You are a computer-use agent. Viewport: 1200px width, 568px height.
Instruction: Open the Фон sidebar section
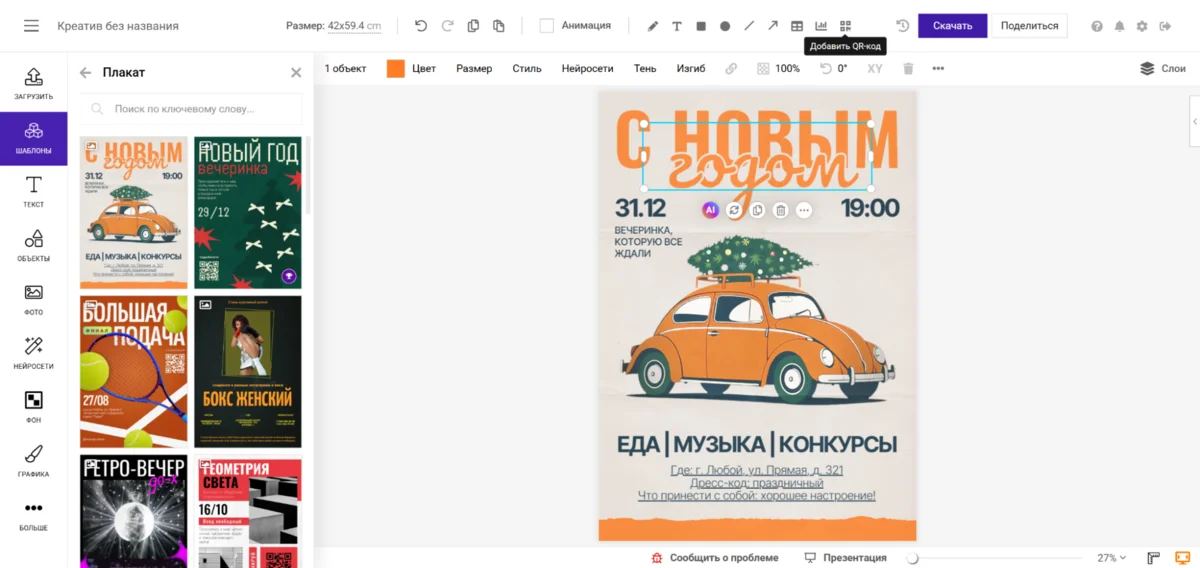point(34,408)
